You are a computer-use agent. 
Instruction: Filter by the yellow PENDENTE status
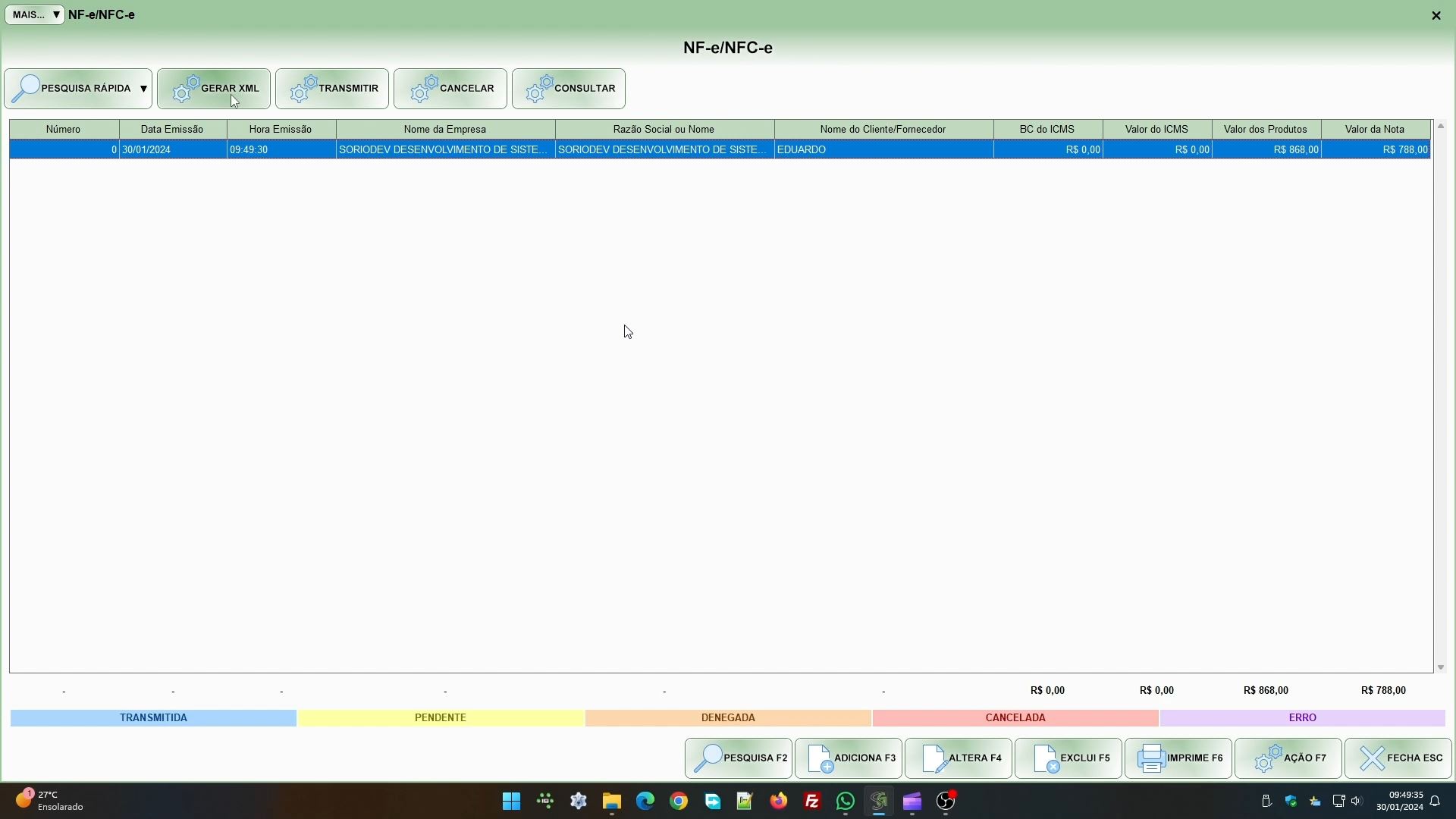tap(440, 717)
